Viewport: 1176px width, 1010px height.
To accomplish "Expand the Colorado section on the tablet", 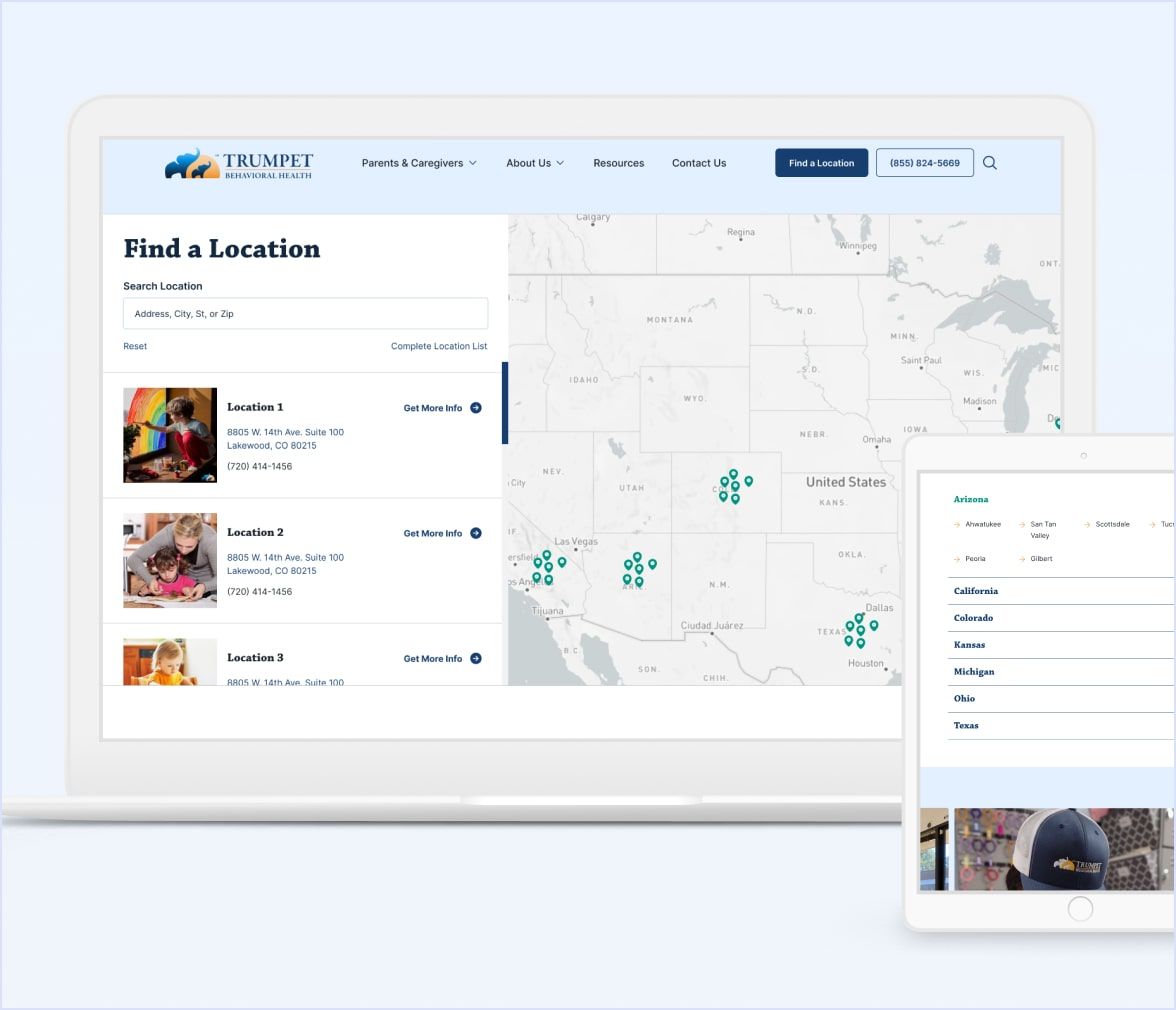I will (1060, 618).
